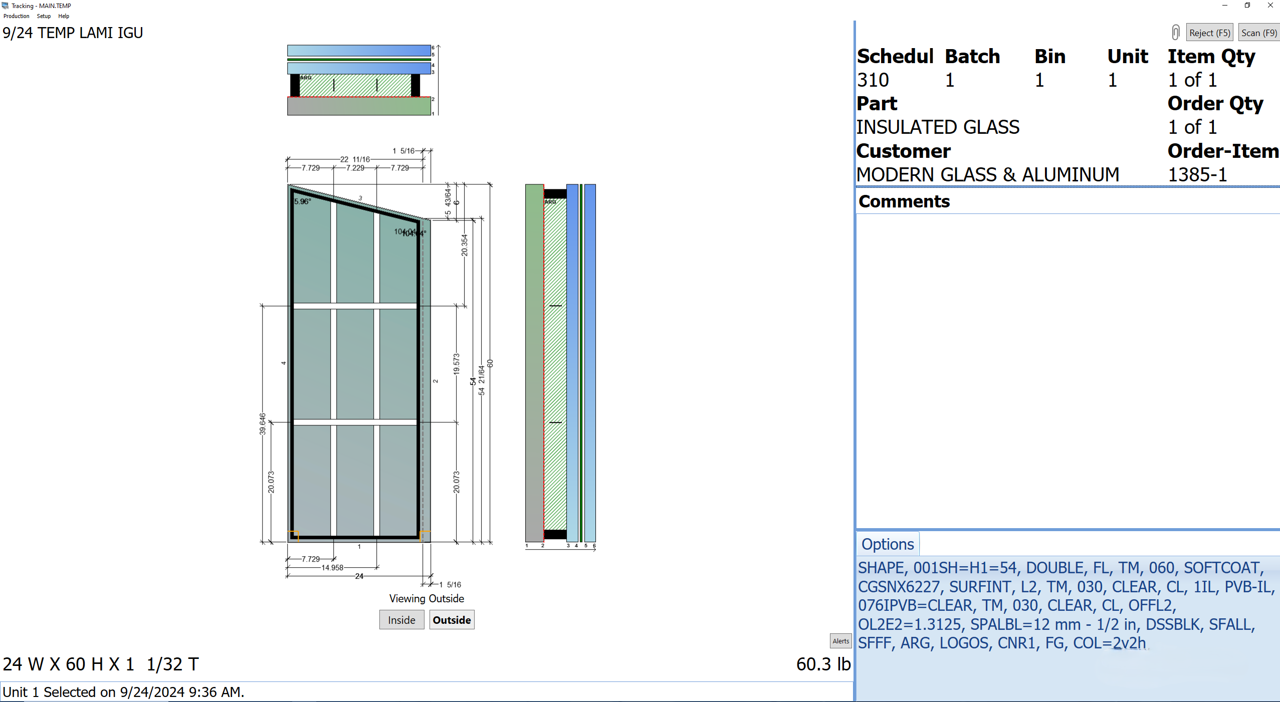This screenshot has width=1280, height=702.
Task: Click the main IGU shape drawing
Action: [355, 370]
